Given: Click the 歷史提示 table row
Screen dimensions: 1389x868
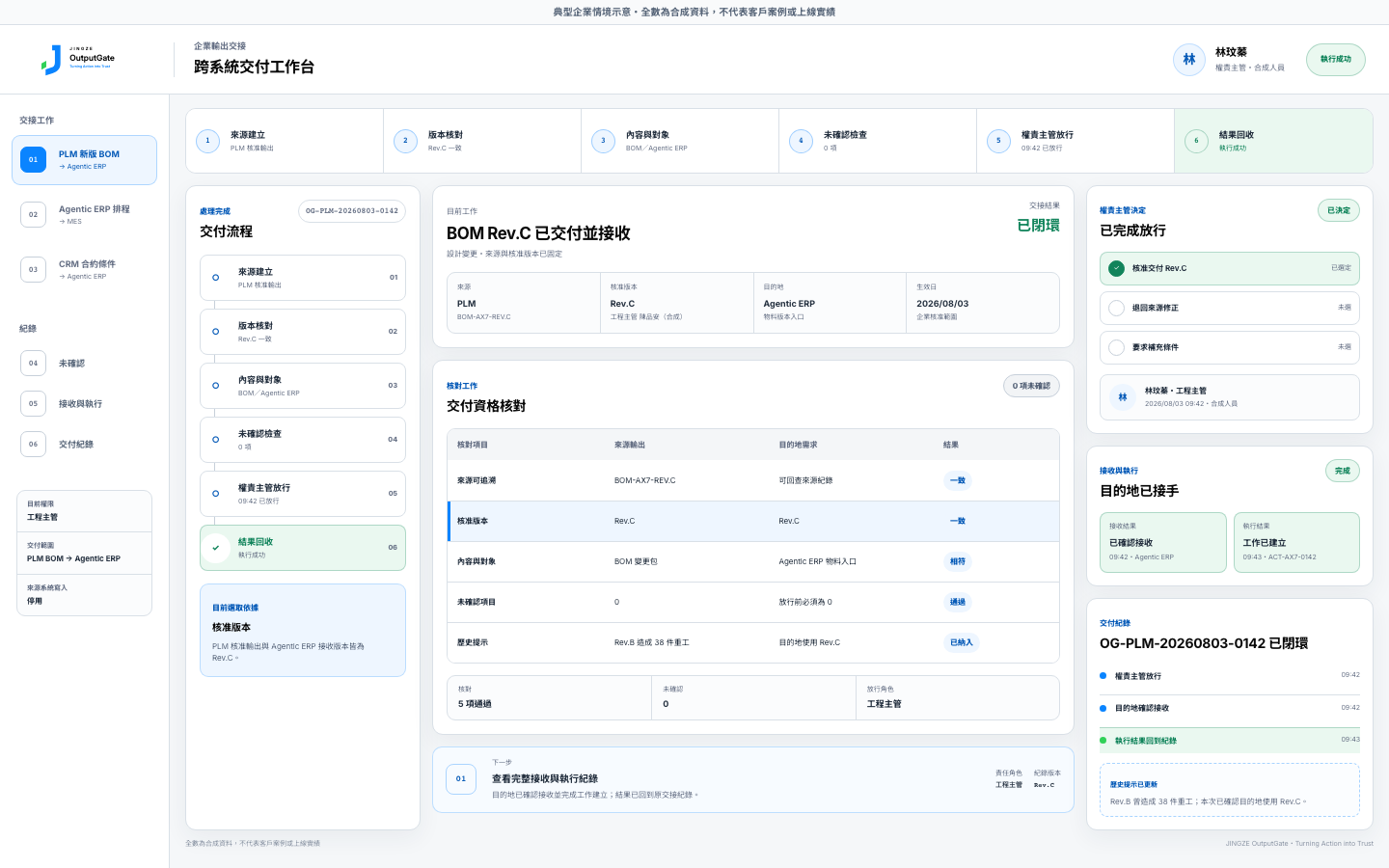Looking at the screenshot, I should tap(753, 642).
